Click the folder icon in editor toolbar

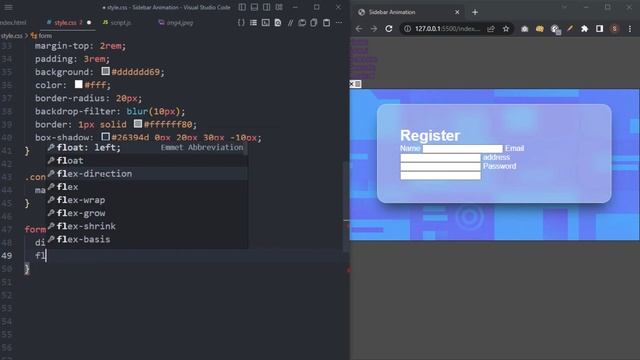302,22
